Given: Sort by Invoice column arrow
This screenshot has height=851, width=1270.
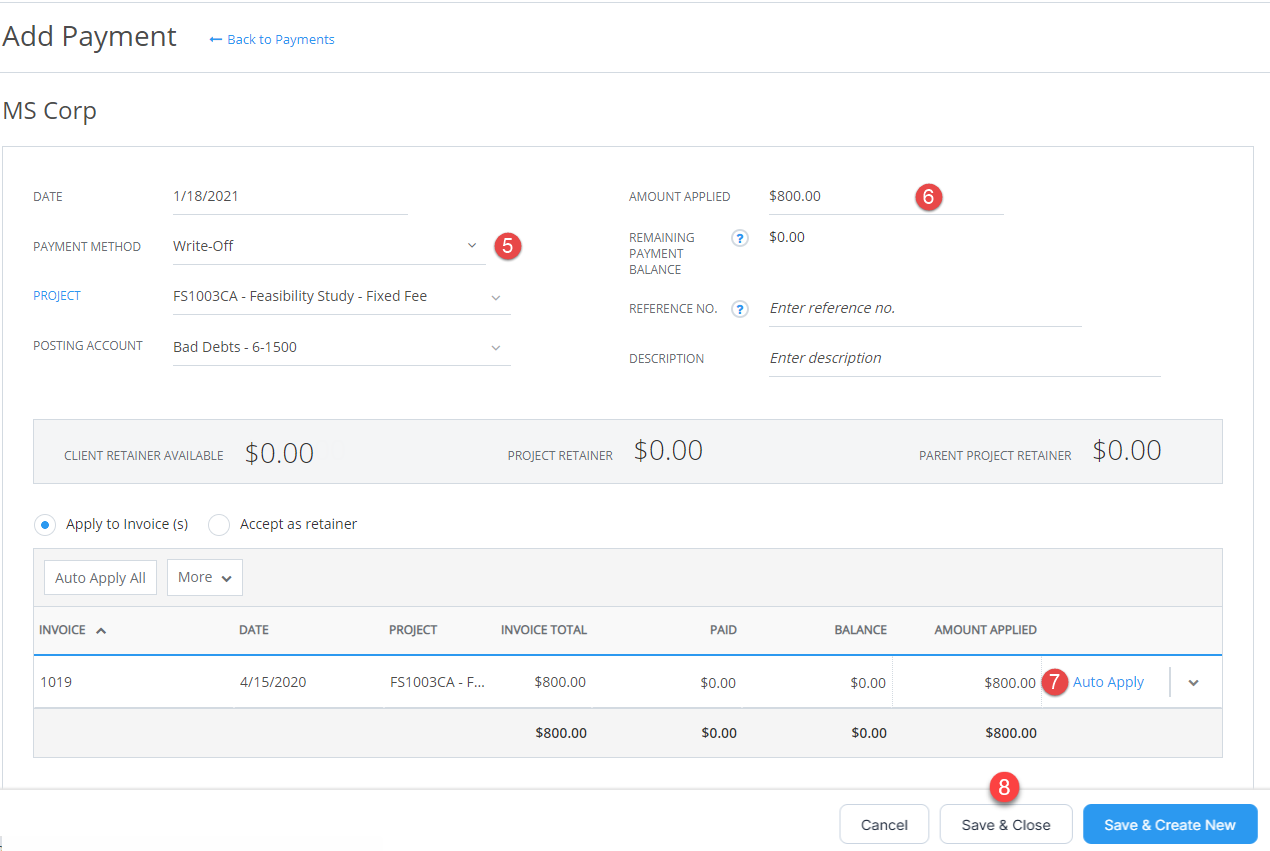Looking at the screenshot, I should (x=101, y=631).
